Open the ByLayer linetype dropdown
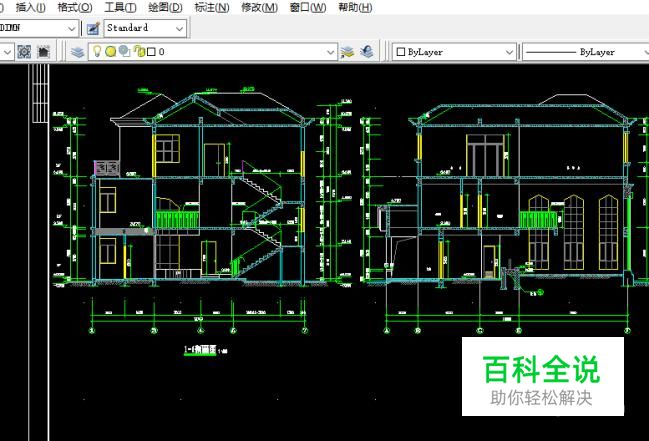 585,52
